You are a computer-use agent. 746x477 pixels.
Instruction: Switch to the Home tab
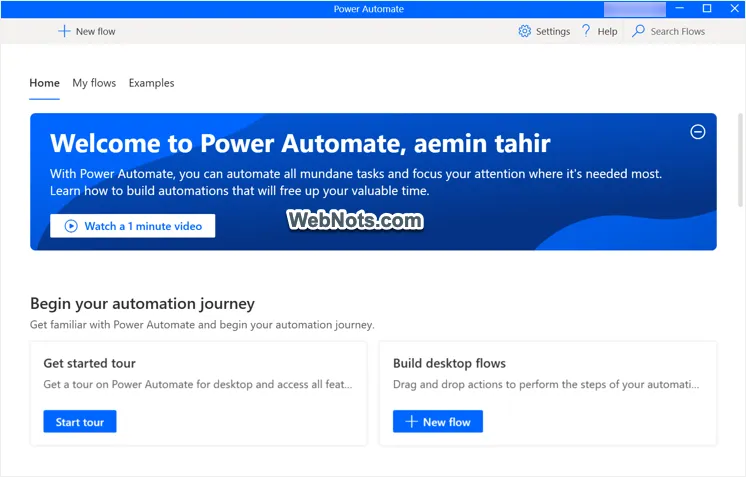pos(44,83)
